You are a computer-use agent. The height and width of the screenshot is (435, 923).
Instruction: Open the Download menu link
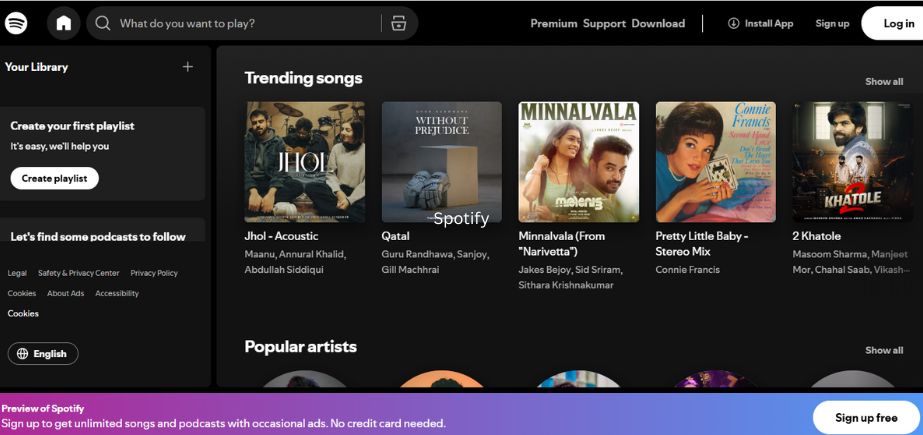pos(658,24)
